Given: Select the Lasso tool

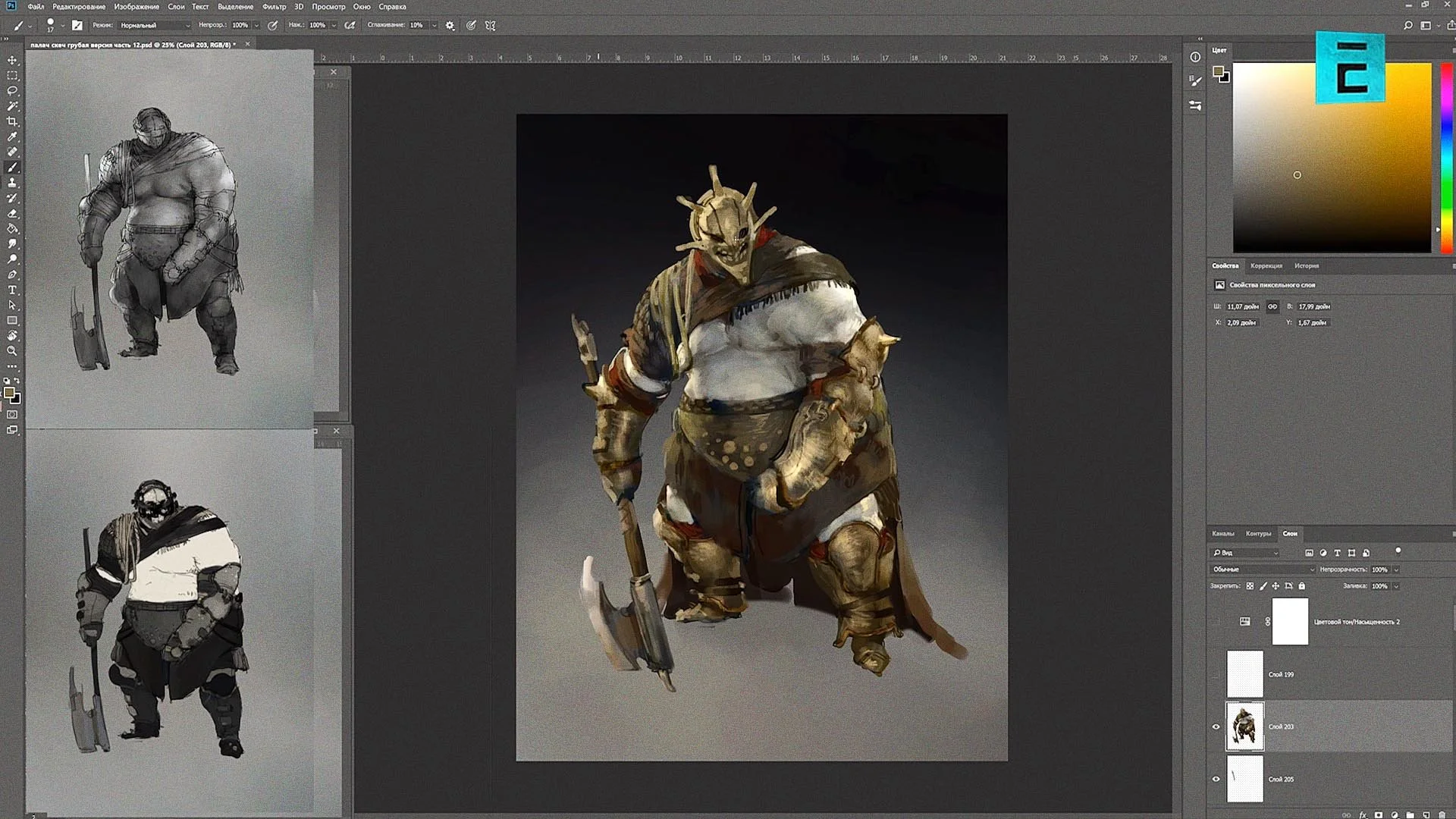Looking at the screenshot, I should click(x=12, y=91).
